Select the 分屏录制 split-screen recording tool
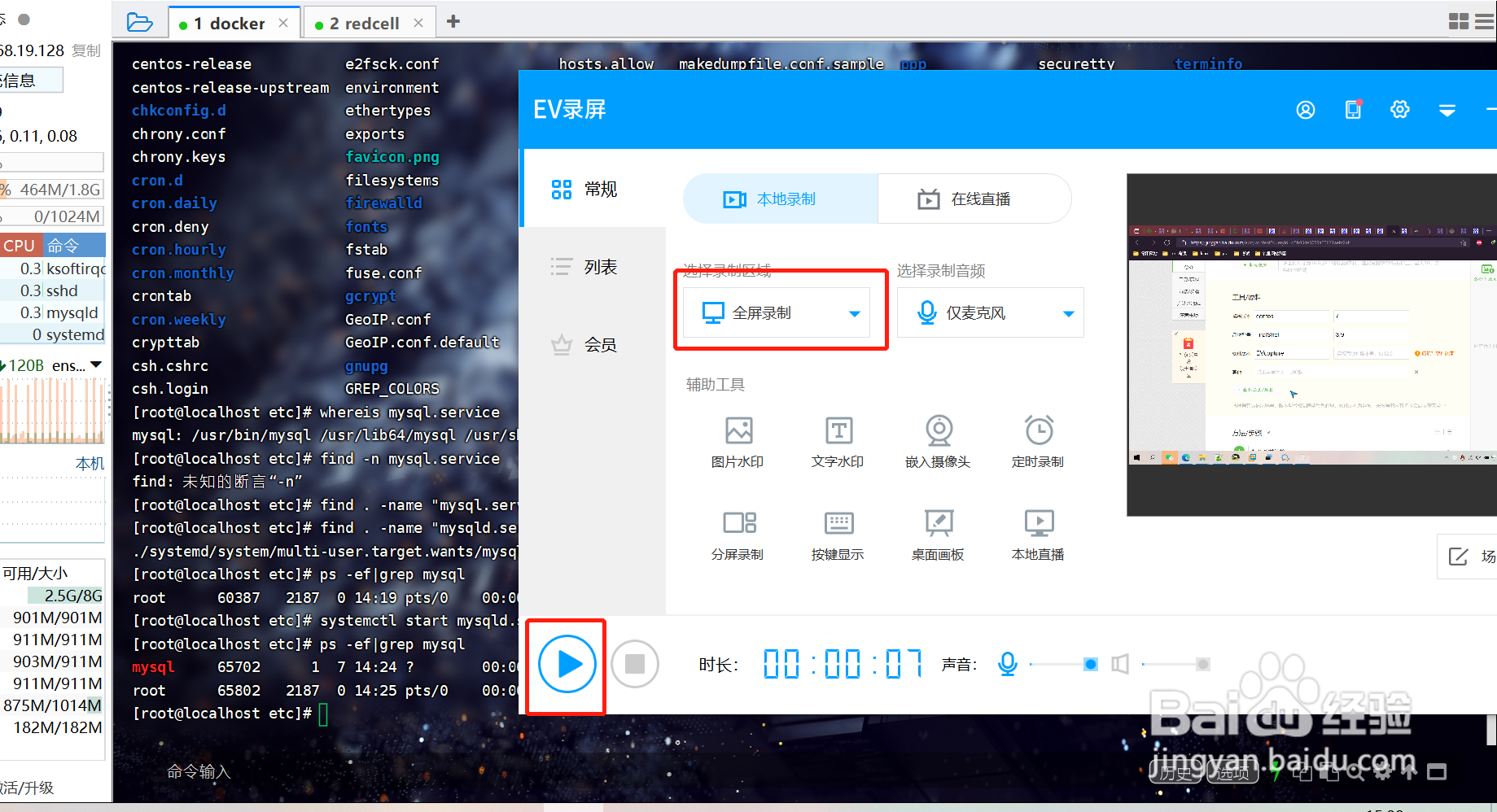1497x812 pixels. pyautogui.click(x=737, y=535)
